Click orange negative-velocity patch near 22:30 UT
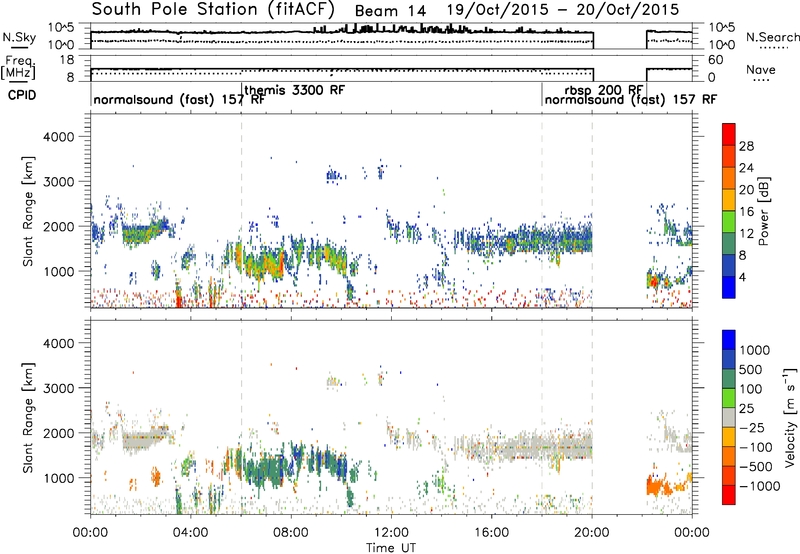Screen dimensions: 800x554 658,486
